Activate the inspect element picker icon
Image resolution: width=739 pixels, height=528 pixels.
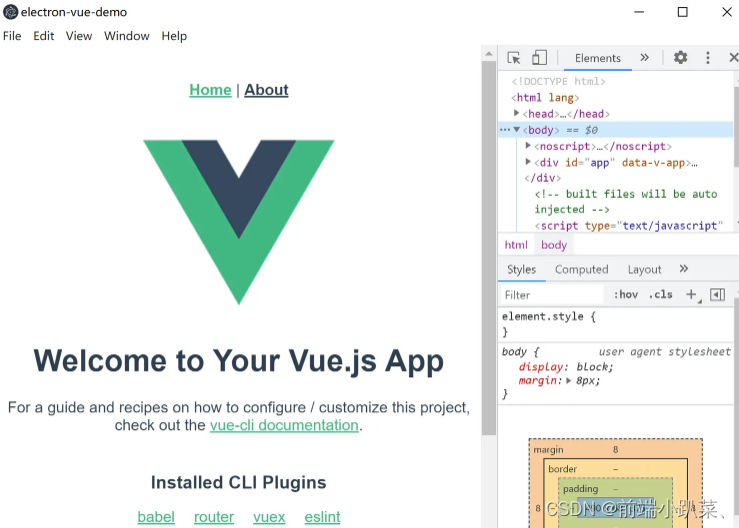point(514,58)
